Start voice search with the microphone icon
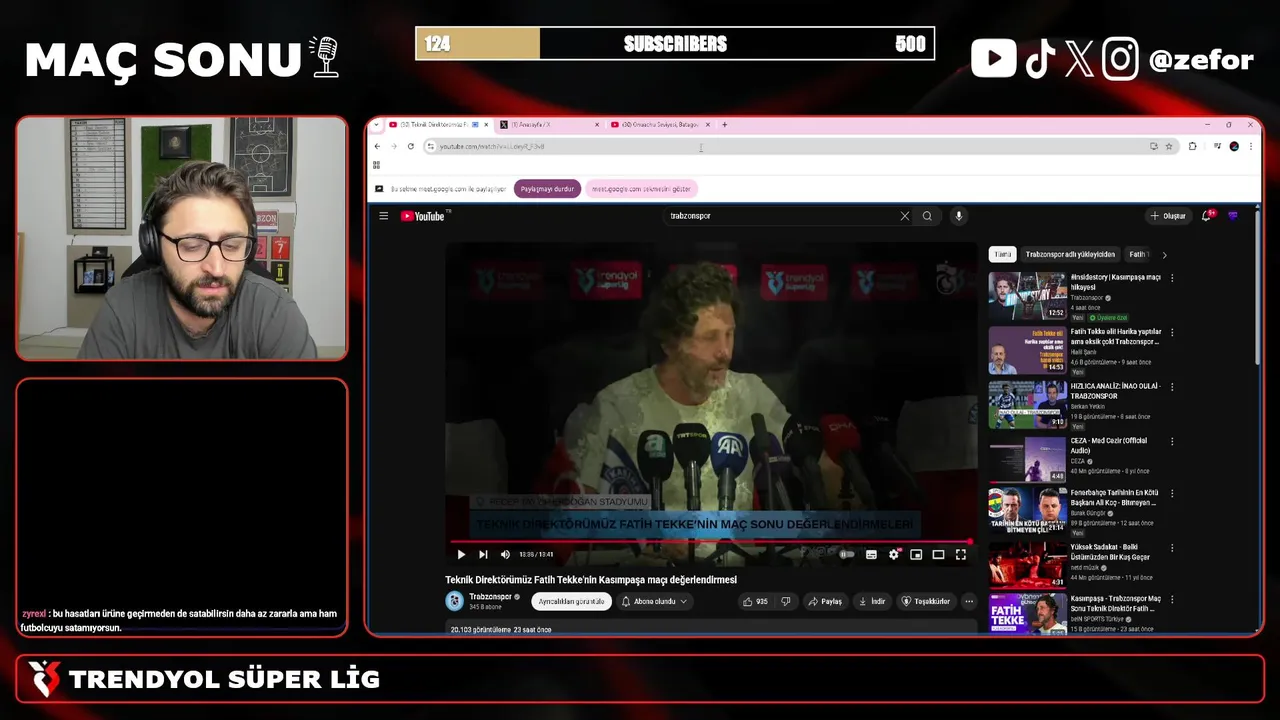This screenshot has width=1280, height=720. tap(958, 216)
